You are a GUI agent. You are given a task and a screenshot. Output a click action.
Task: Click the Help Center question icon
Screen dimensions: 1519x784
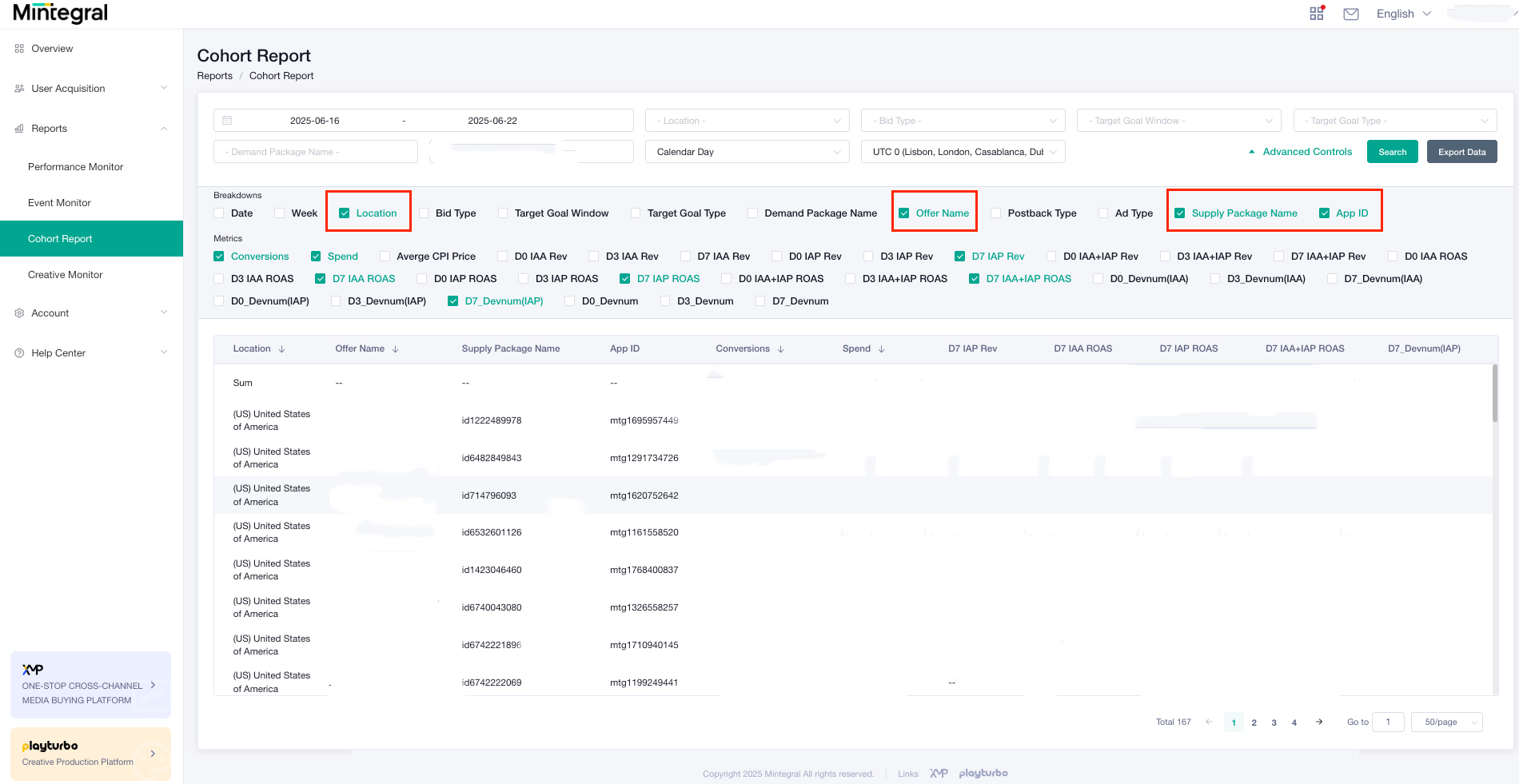click(19, 352)
